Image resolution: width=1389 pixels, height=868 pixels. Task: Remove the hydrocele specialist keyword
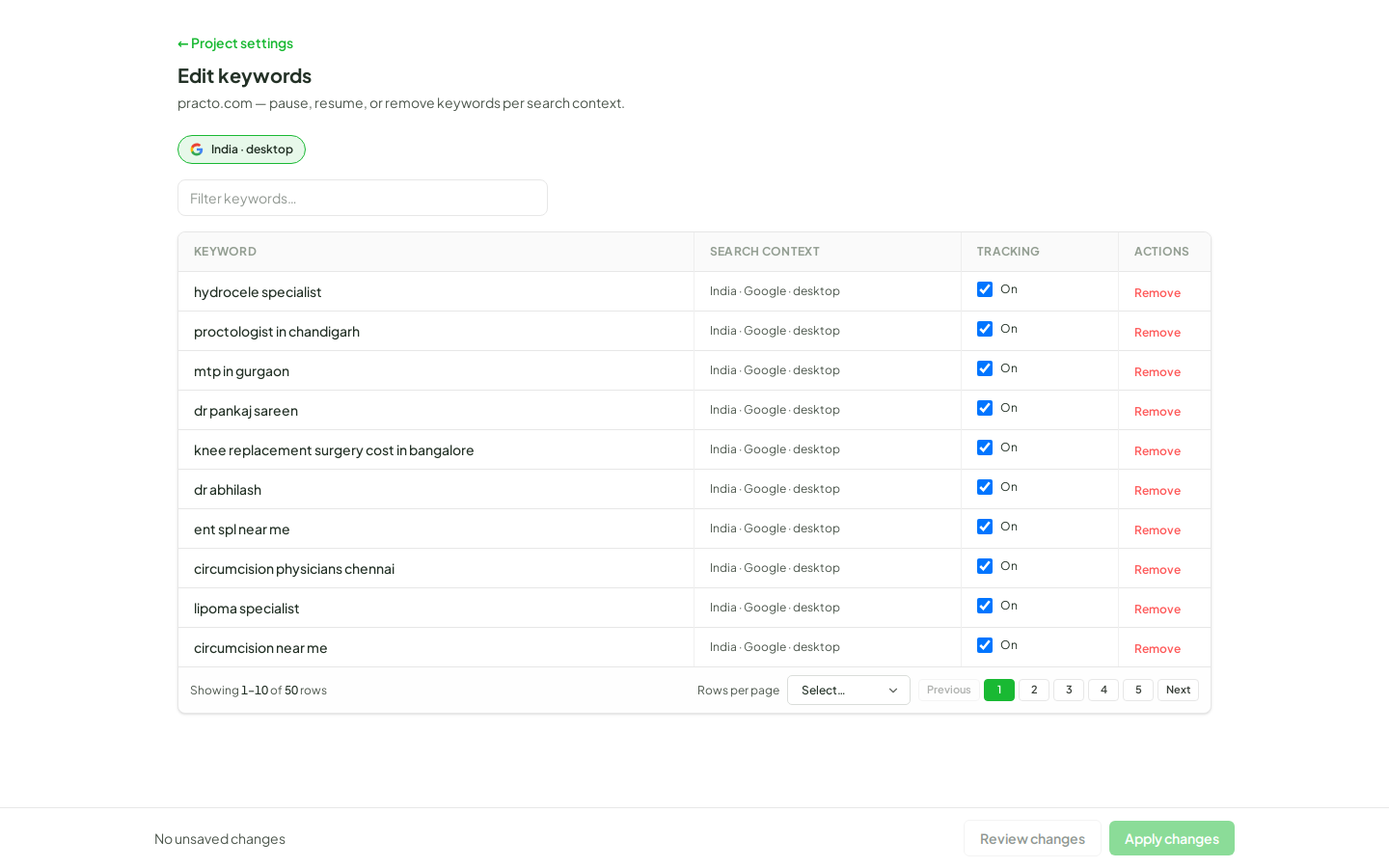tap(1157, 293)
